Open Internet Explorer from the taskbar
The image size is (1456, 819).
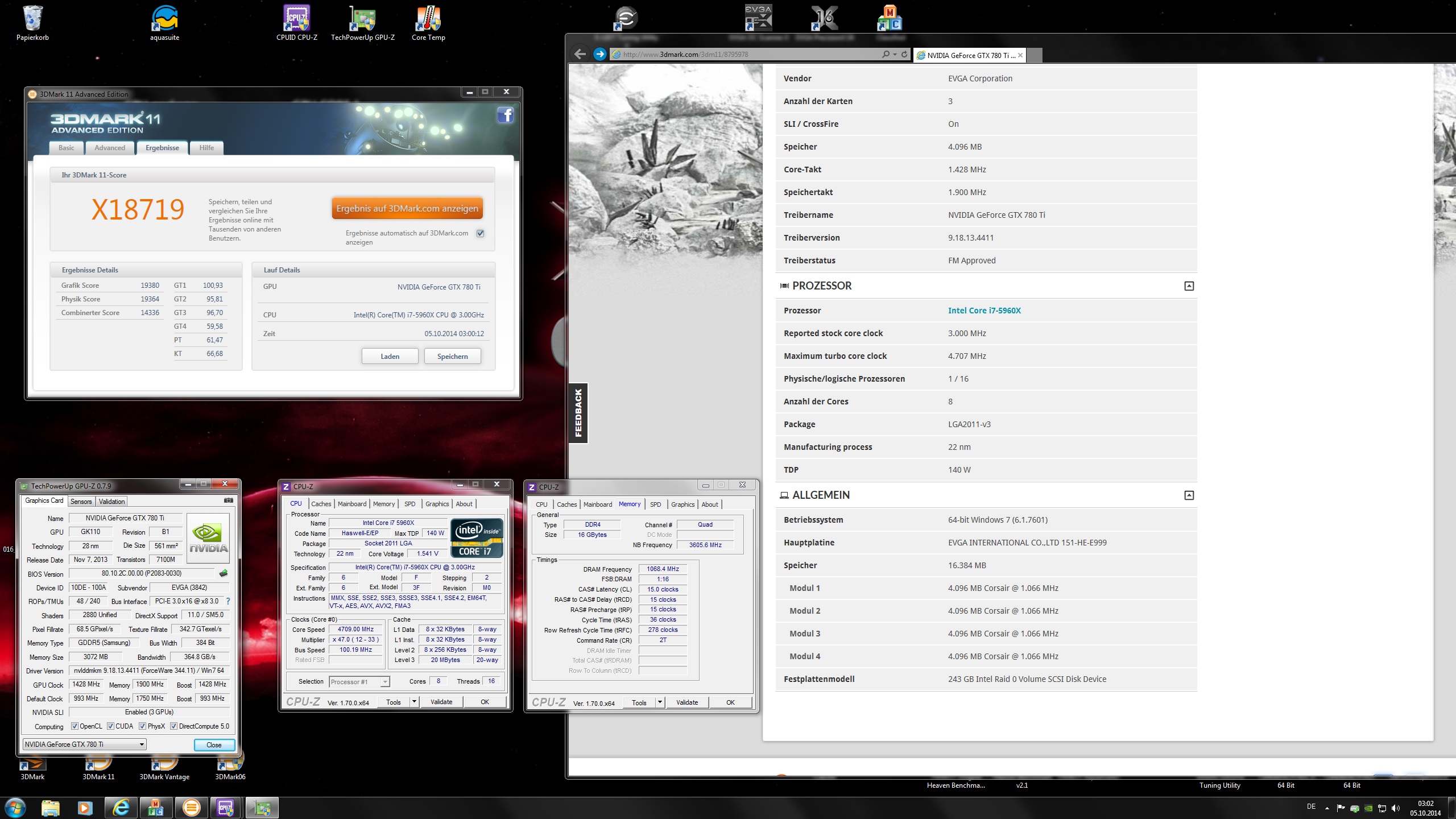click(x=121, y=808)
